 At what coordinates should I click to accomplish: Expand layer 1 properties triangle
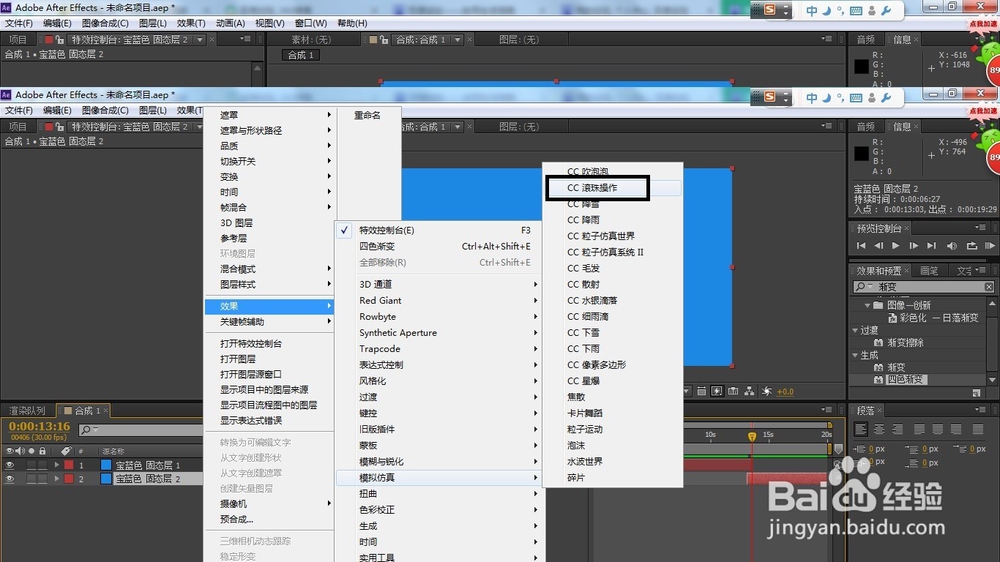pos(56,465)
